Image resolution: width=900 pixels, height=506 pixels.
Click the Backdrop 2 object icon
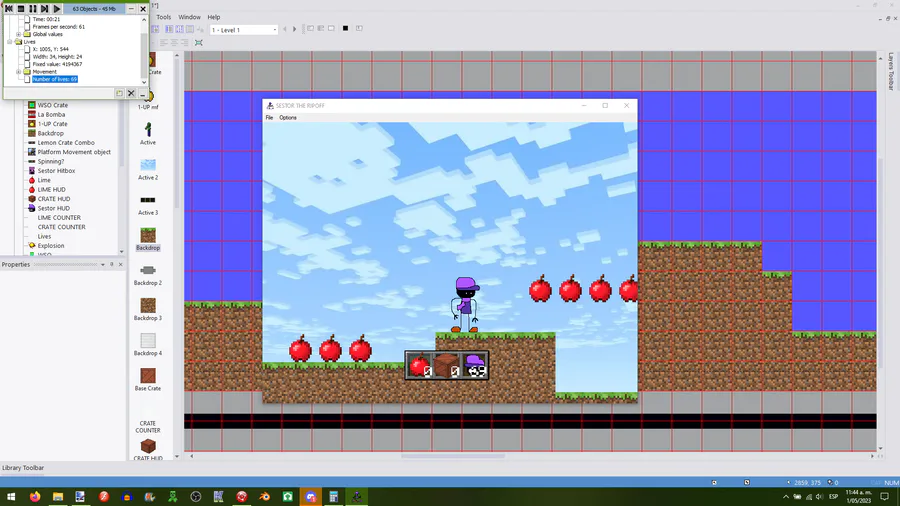(148, 270)
